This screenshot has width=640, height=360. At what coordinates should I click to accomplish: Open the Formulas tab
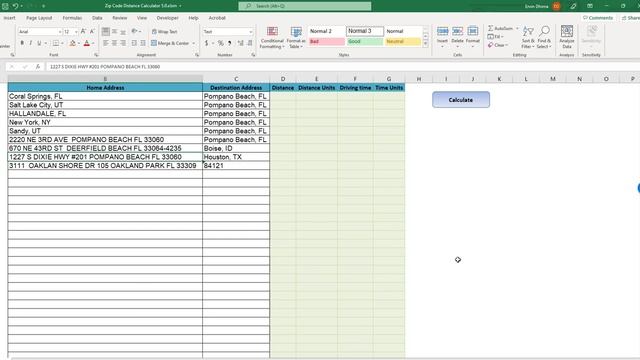[72, 18]
